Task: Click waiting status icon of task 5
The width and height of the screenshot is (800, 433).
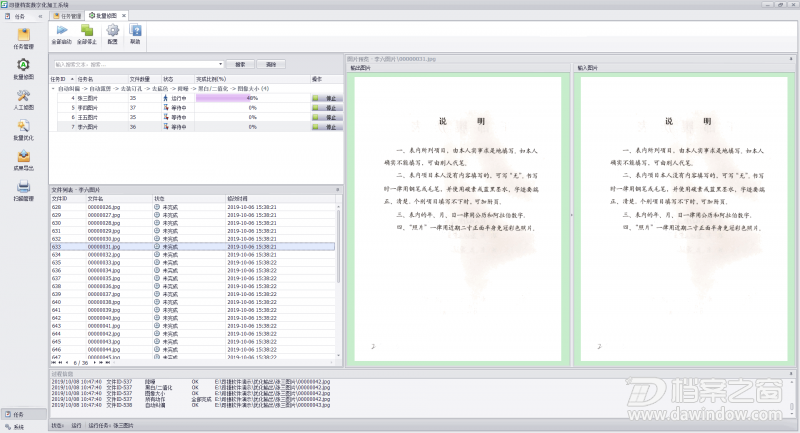Action: (x=165, y=108)
